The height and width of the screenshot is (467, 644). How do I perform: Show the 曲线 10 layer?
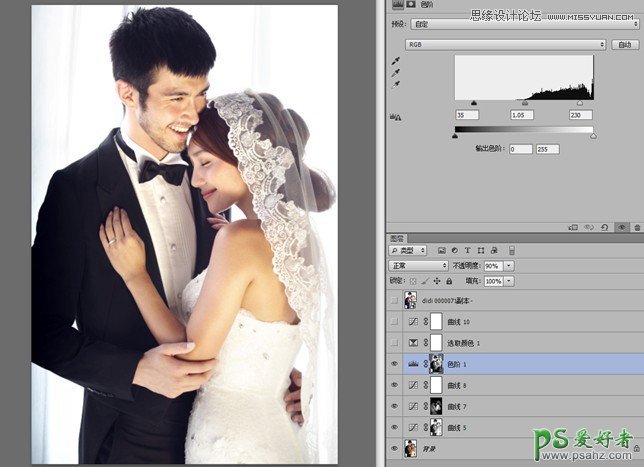tap(396, 321)
